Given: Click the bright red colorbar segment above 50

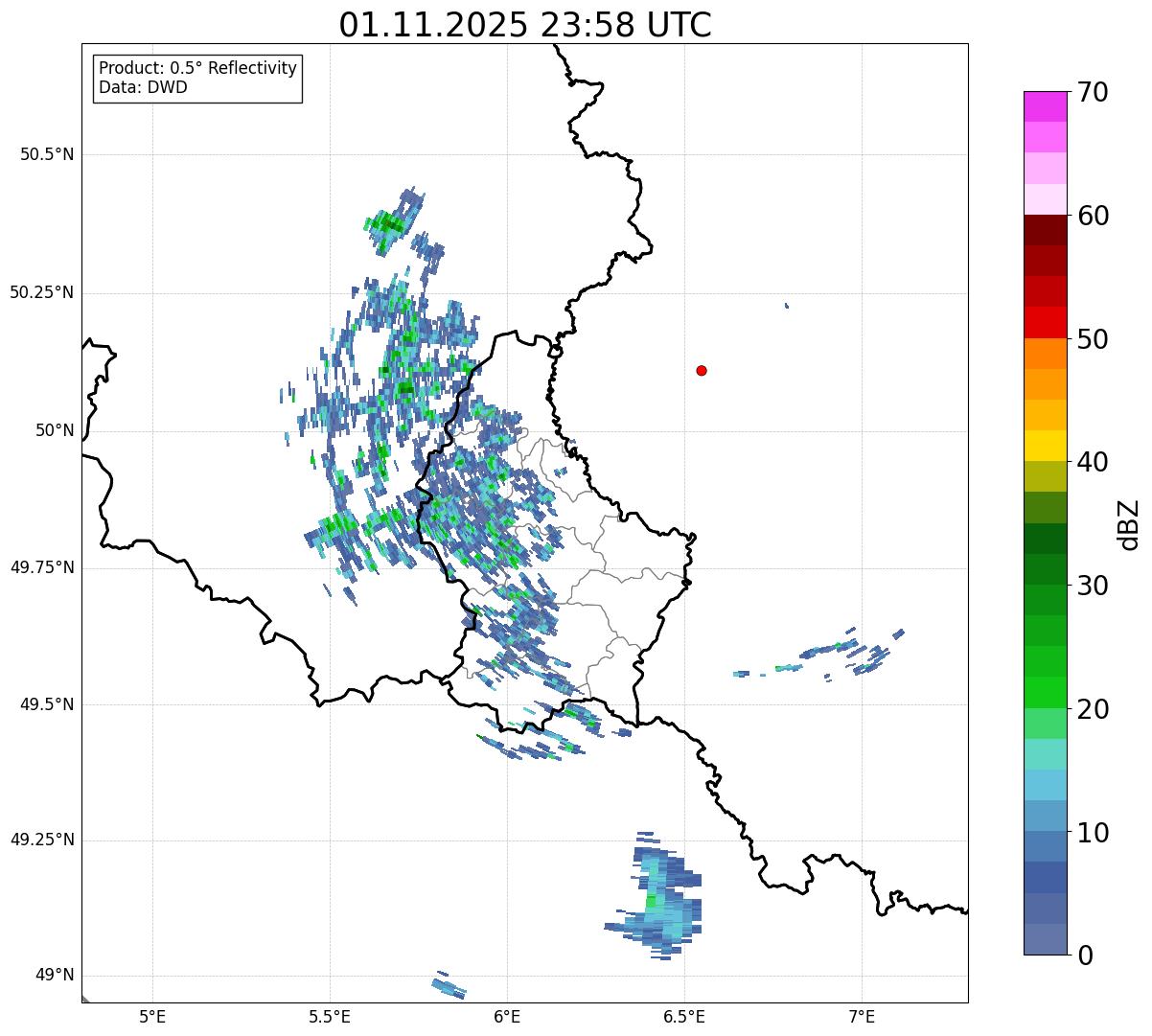Looking at the screenshot, I should point(1045,322).
